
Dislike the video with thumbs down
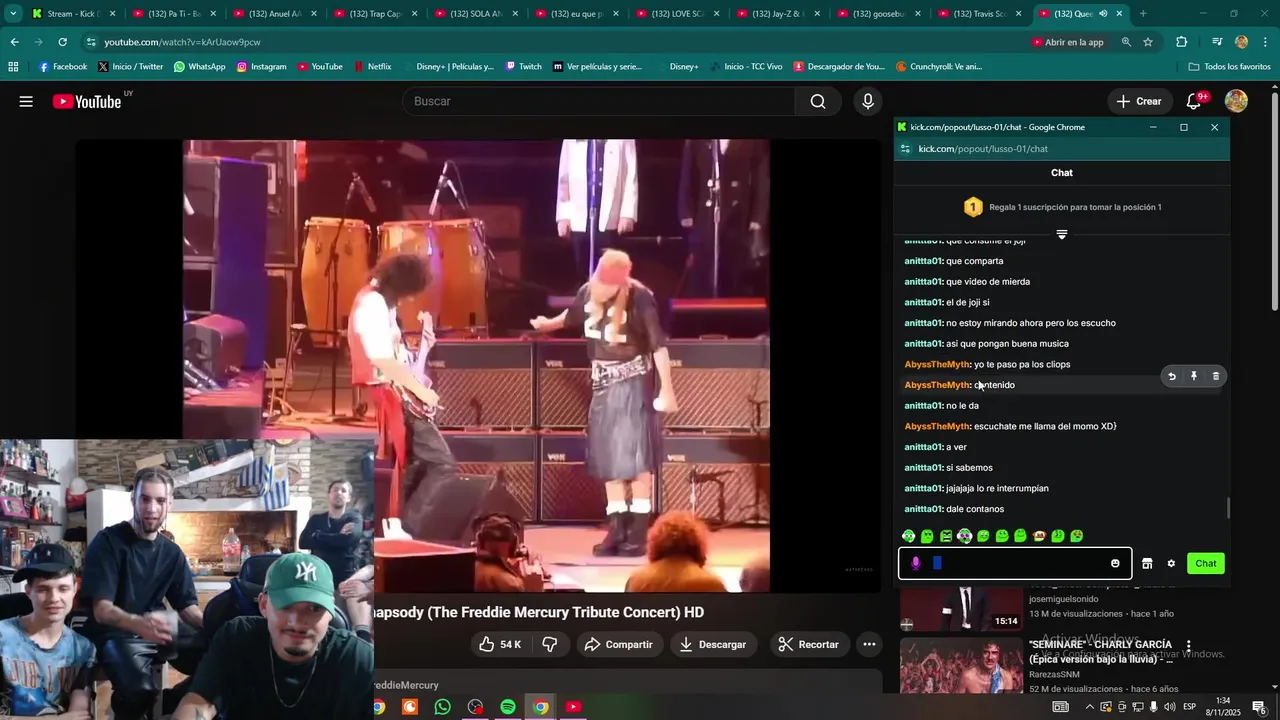point(549,644)
